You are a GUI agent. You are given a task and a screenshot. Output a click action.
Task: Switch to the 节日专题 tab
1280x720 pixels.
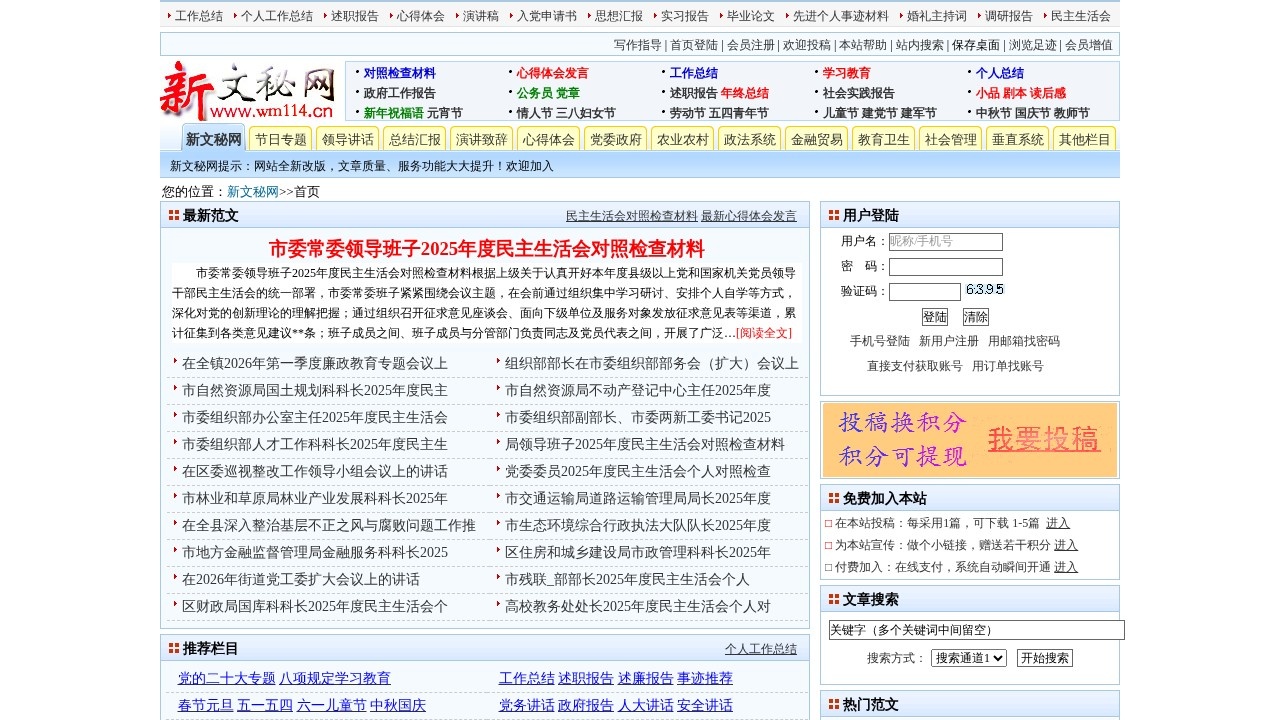click(279, 138)
